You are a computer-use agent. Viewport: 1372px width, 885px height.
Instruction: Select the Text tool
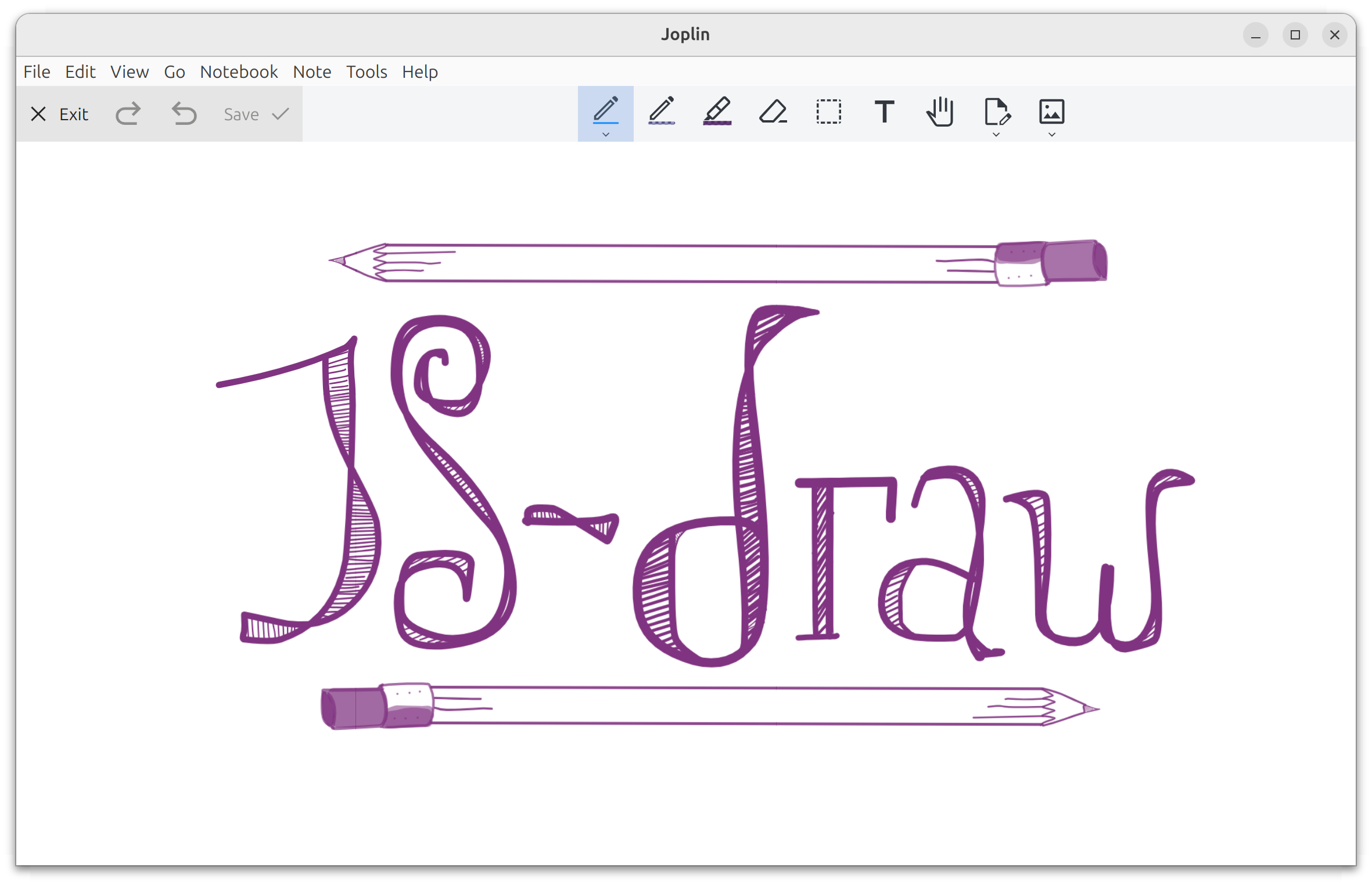884,111
